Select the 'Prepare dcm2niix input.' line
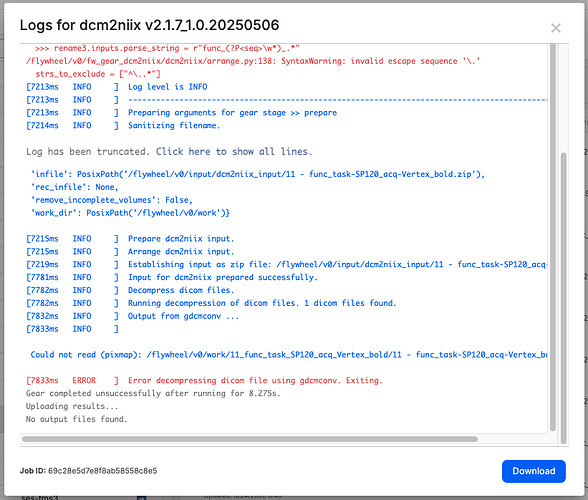The height and width of the screenshot is (500, 588). click(130, 239)
